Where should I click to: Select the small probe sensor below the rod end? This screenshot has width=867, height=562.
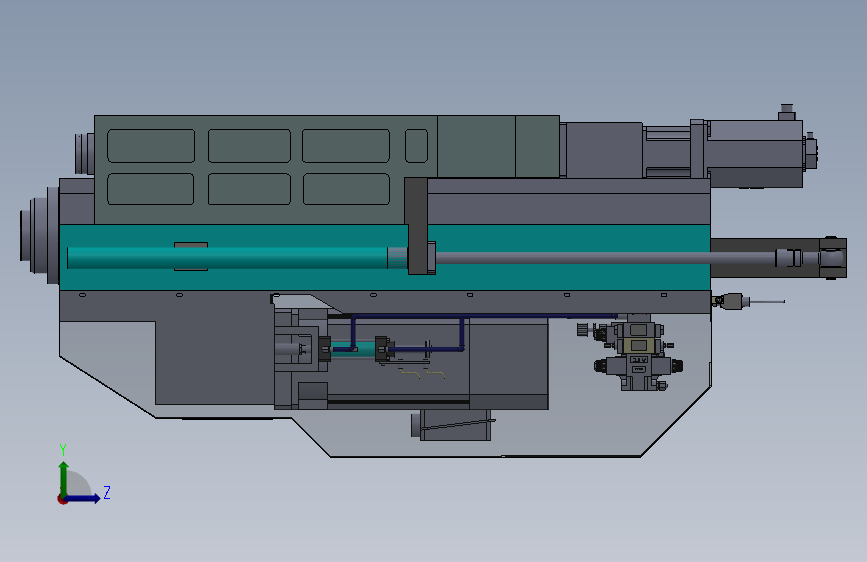[746, 301]
